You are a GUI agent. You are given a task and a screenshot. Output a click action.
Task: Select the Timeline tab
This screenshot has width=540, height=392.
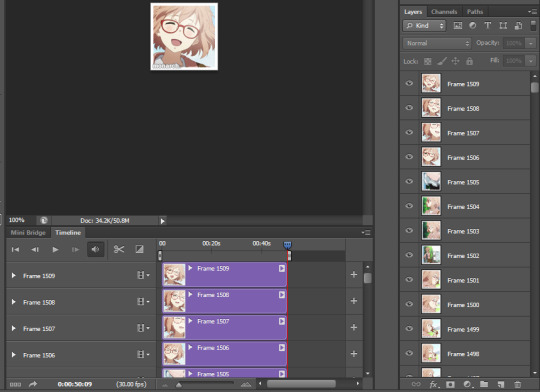coord(68,233)
